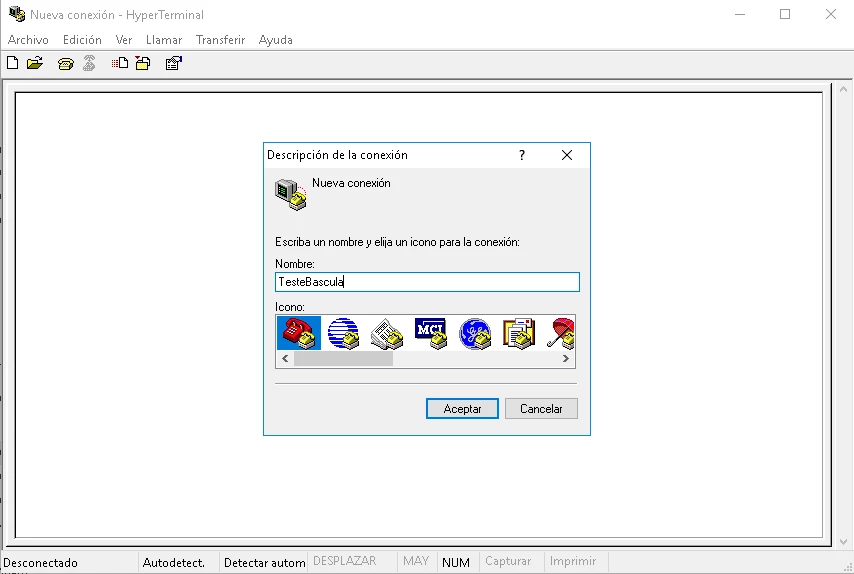Click icon list left scroll arrow

point(285,358)
